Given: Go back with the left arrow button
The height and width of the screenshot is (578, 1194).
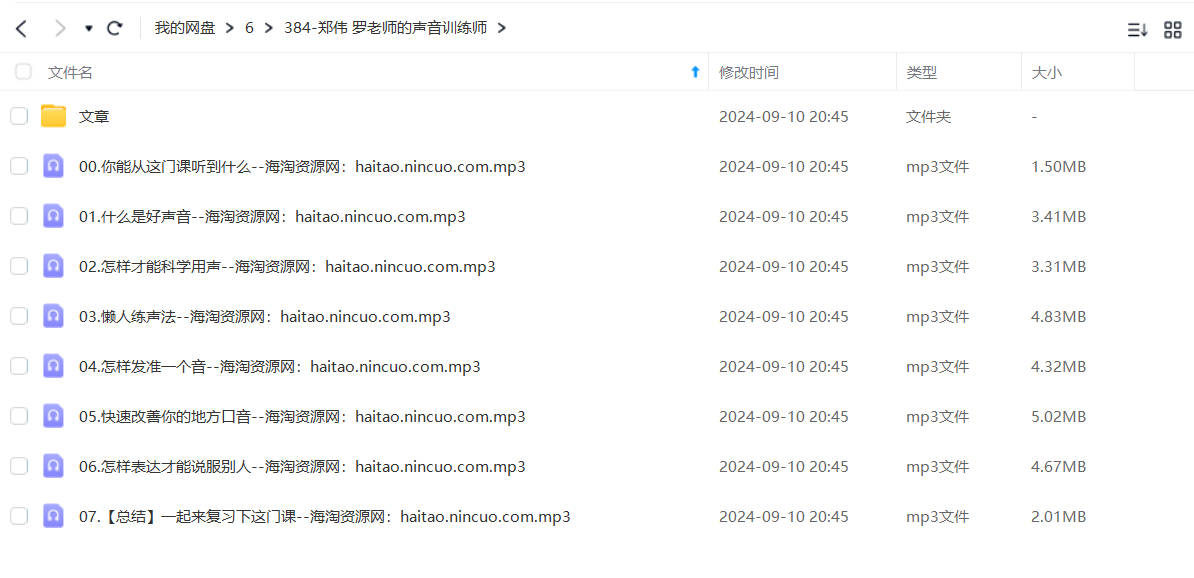Looking at the screenshot, I should tap(21, 29).
